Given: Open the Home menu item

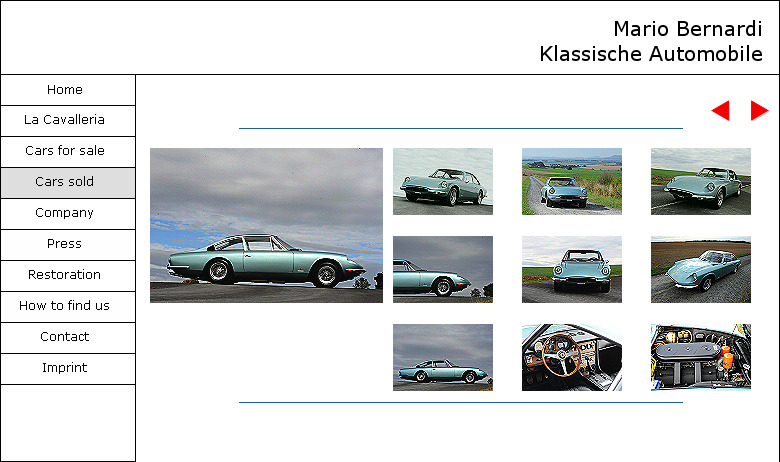Looking at the screenshot, I should coord(68,90).
